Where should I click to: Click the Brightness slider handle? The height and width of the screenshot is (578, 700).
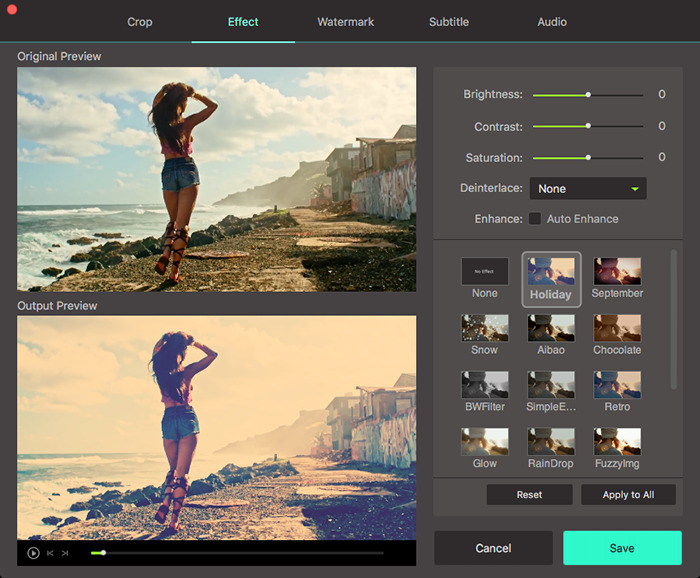[x=588, y=95]
